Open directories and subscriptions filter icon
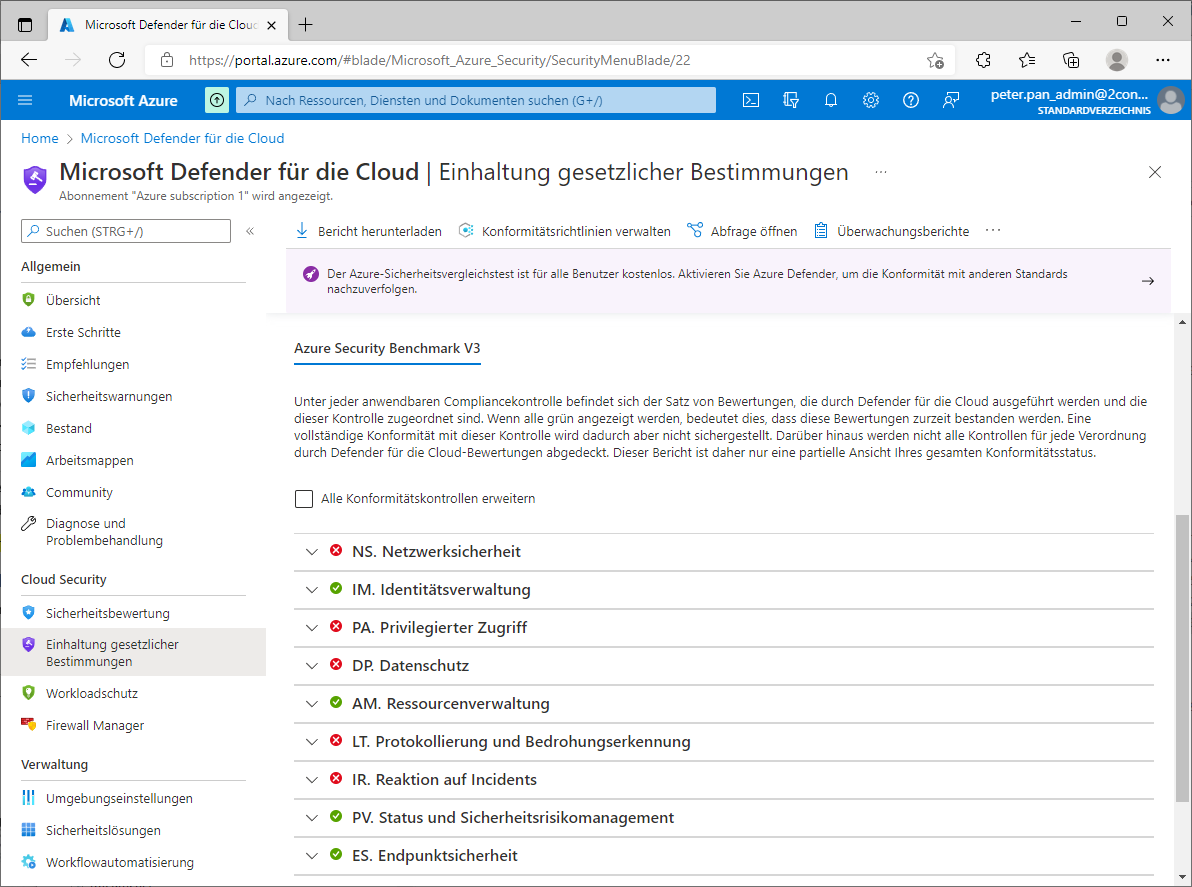This screenshot has width=1192, height=887. [791, 100]
